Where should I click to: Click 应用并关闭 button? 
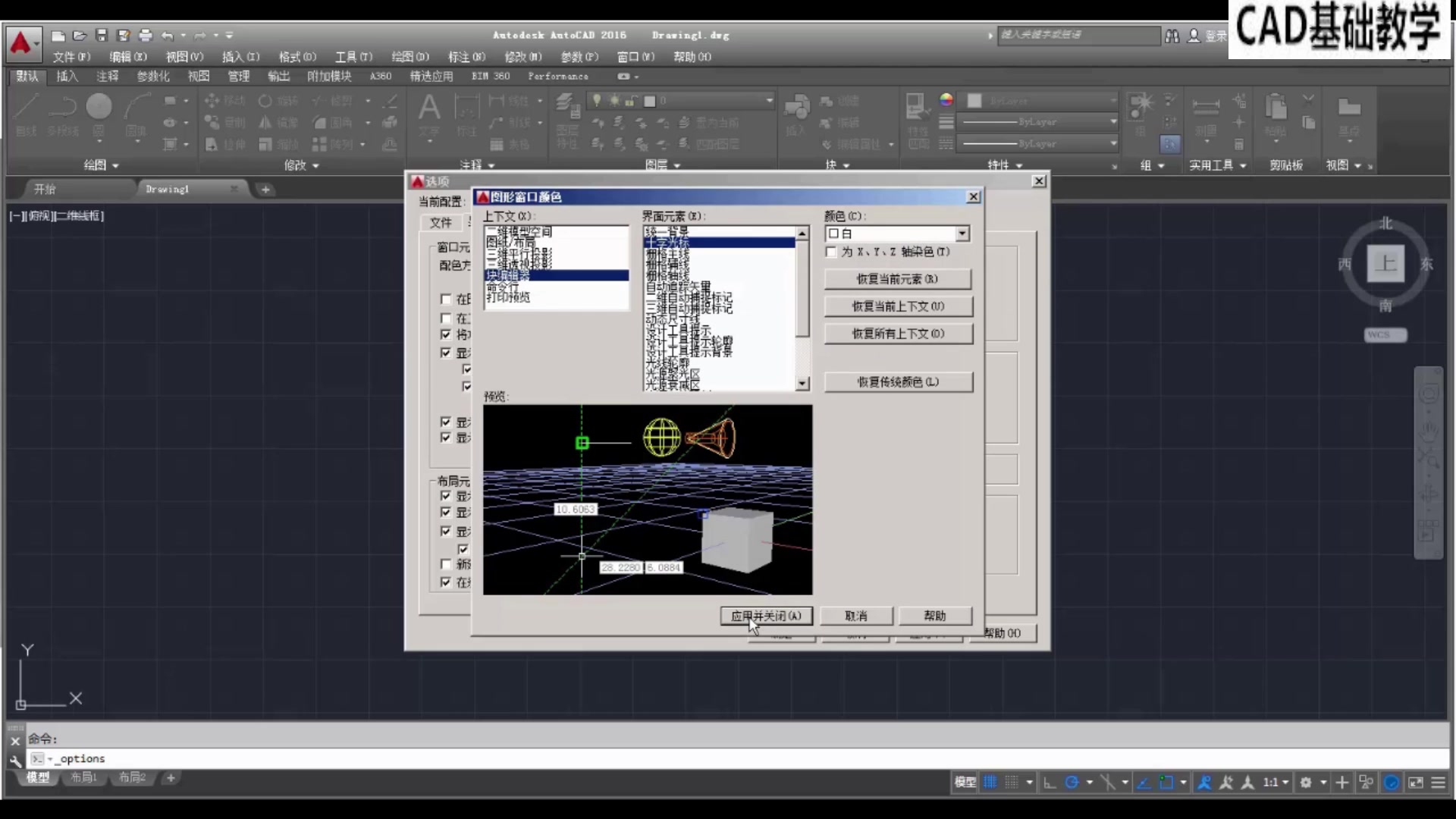coord(766,616)
